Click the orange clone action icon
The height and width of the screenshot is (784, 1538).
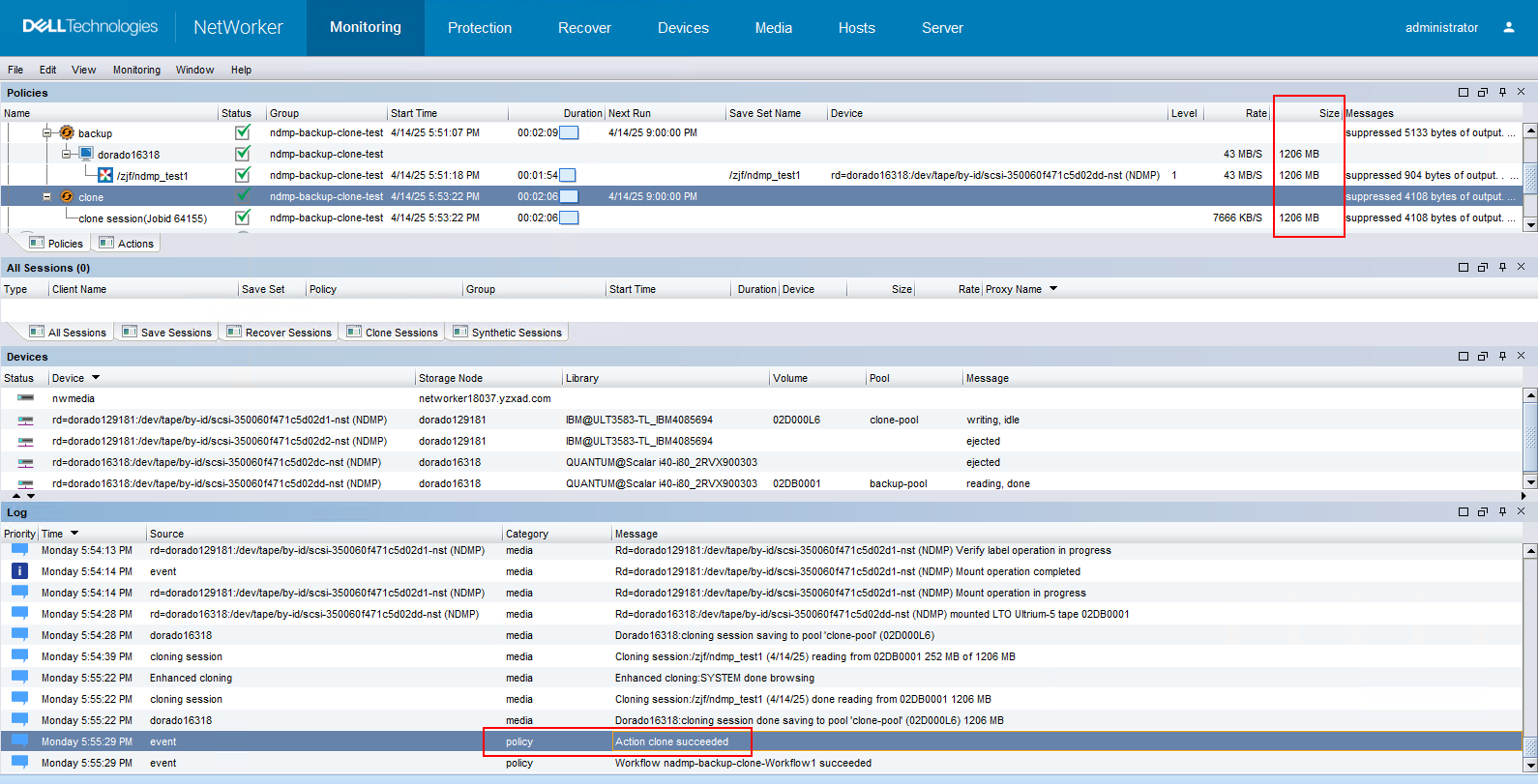click(x=67, y=196)
